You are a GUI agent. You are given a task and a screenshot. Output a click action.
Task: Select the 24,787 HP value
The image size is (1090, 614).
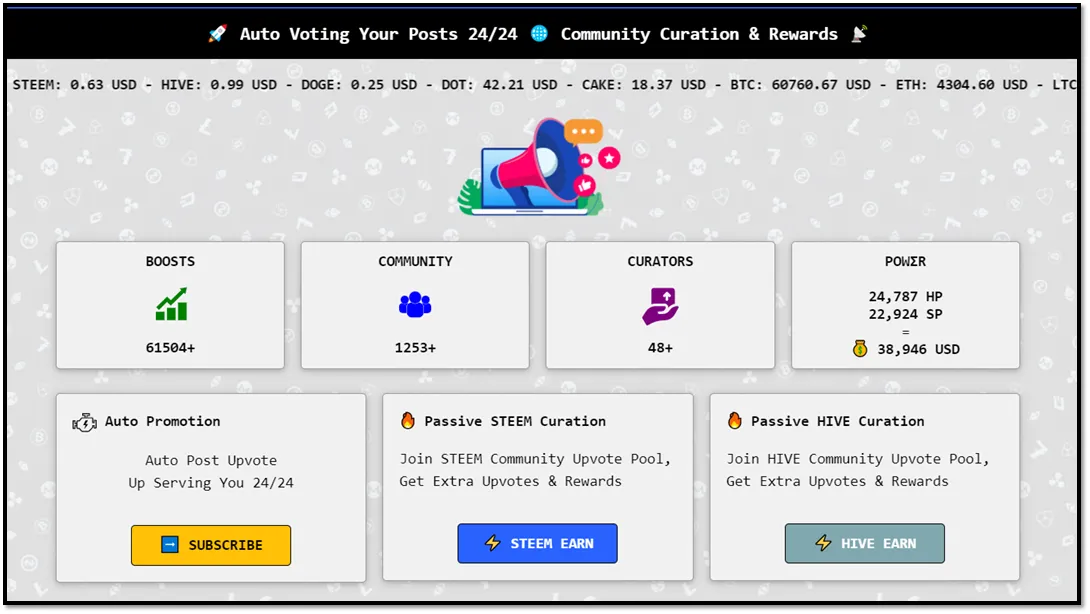pyautogui.click(x=905, y=296)
